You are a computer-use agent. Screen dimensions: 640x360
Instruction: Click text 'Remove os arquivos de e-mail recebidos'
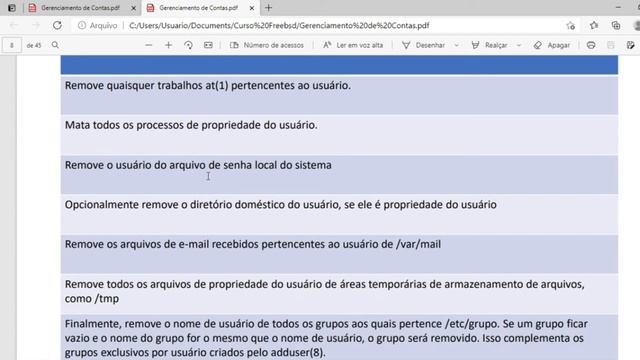(x=162, y=244)
